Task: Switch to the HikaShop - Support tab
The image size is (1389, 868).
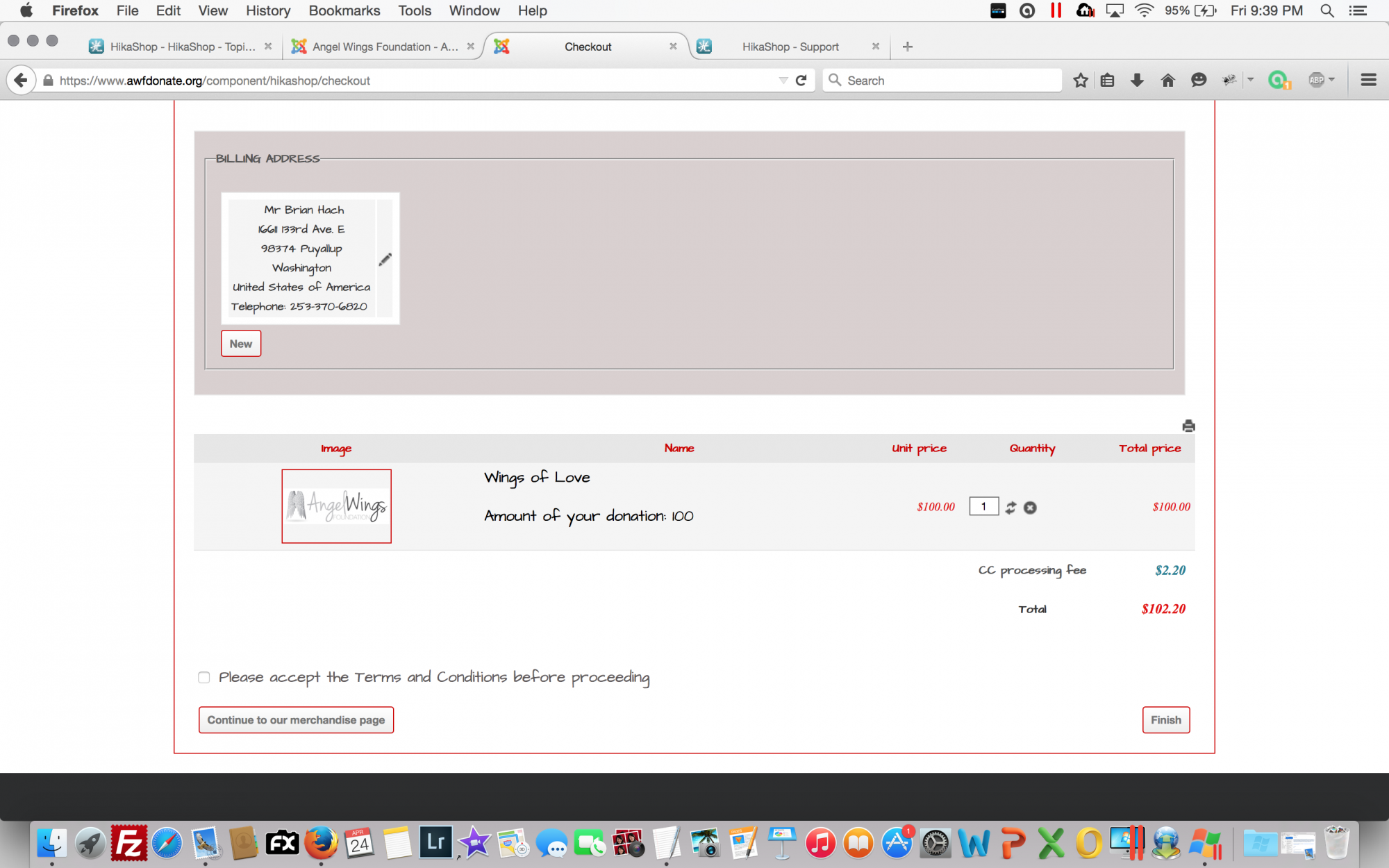Action: tap(790, 47)
